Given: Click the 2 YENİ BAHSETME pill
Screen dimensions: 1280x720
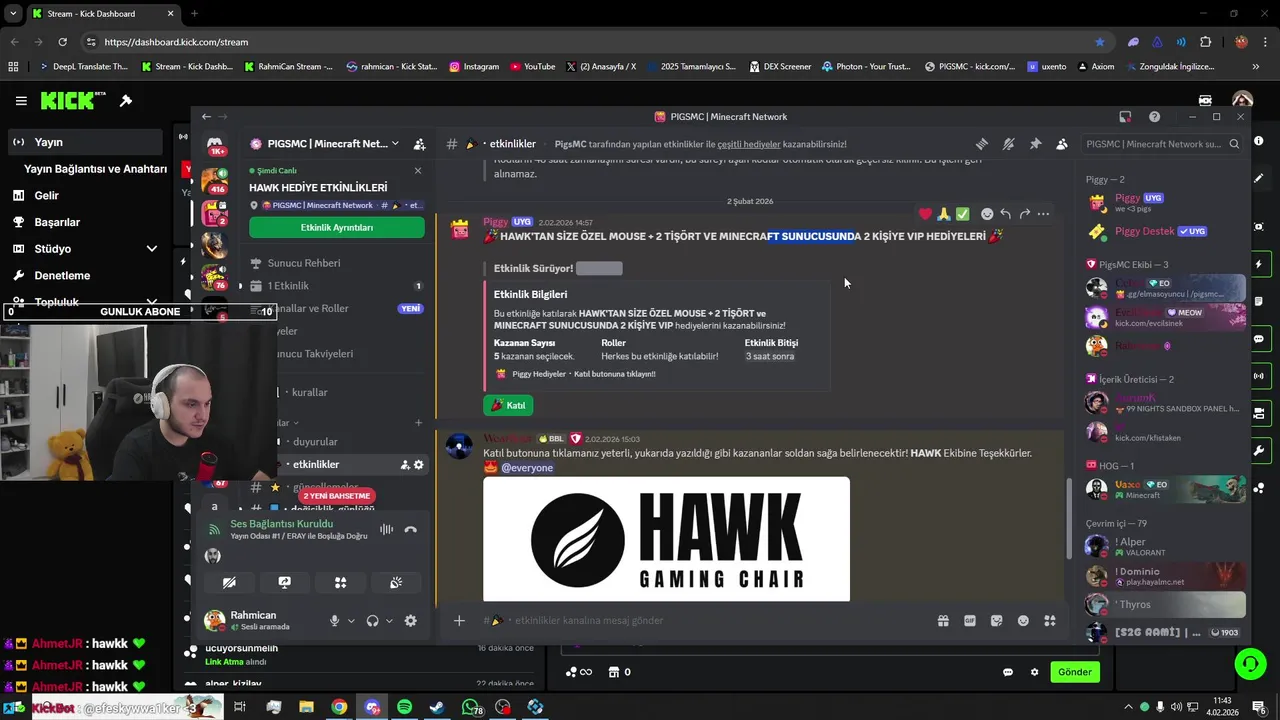Looking at the screenshot, I should pyautogui.click(x=337, y=496).
